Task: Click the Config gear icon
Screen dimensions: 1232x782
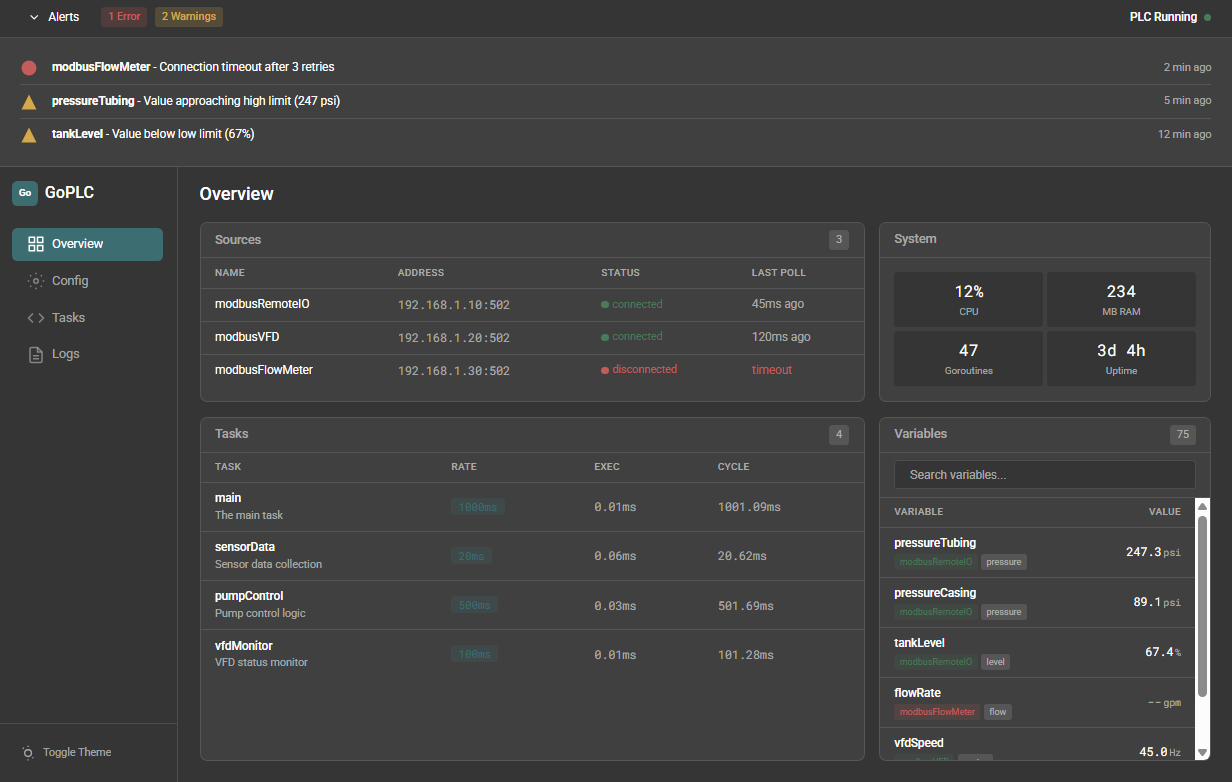Action: point(36,281)
